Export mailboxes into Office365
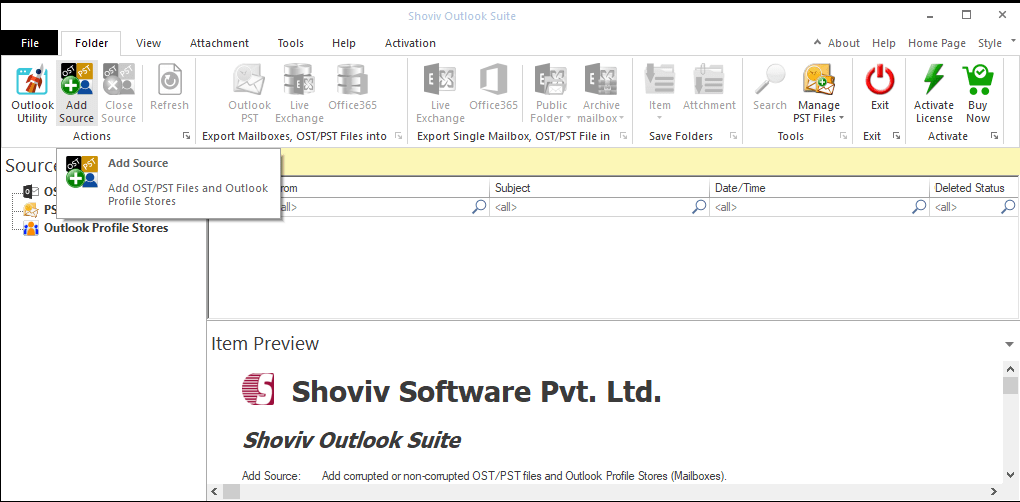Screen dimensions: 1020x502 tap(353, 88)
